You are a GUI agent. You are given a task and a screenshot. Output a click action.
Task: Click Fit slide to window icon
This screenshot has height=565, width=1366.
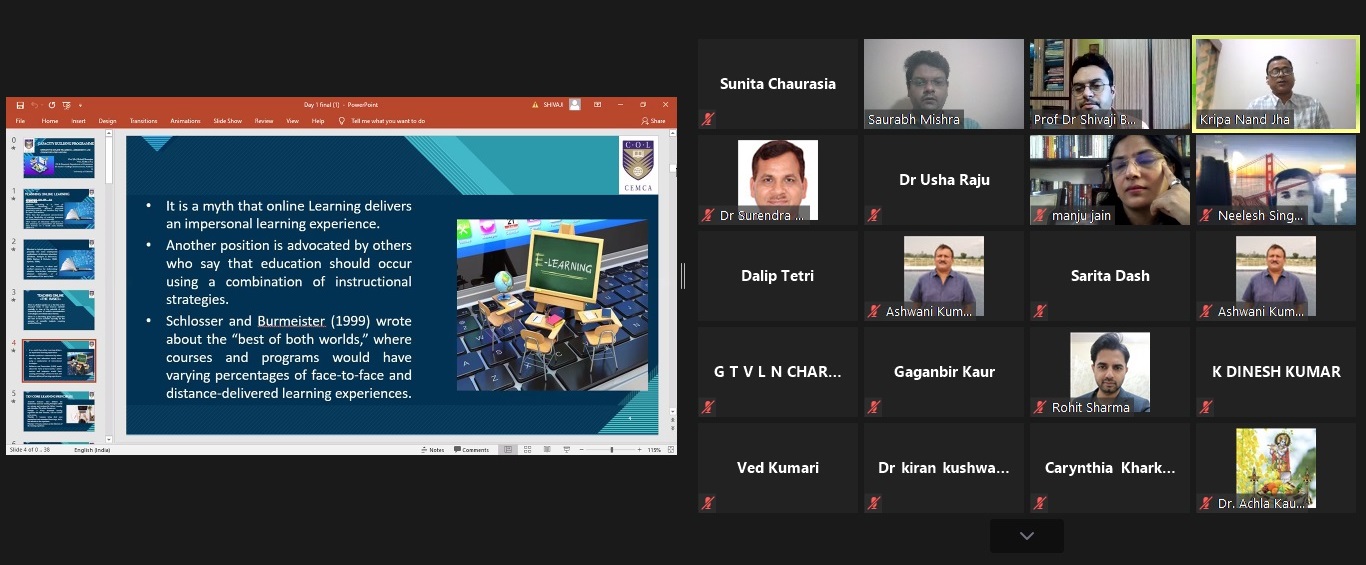coord(671,450)
